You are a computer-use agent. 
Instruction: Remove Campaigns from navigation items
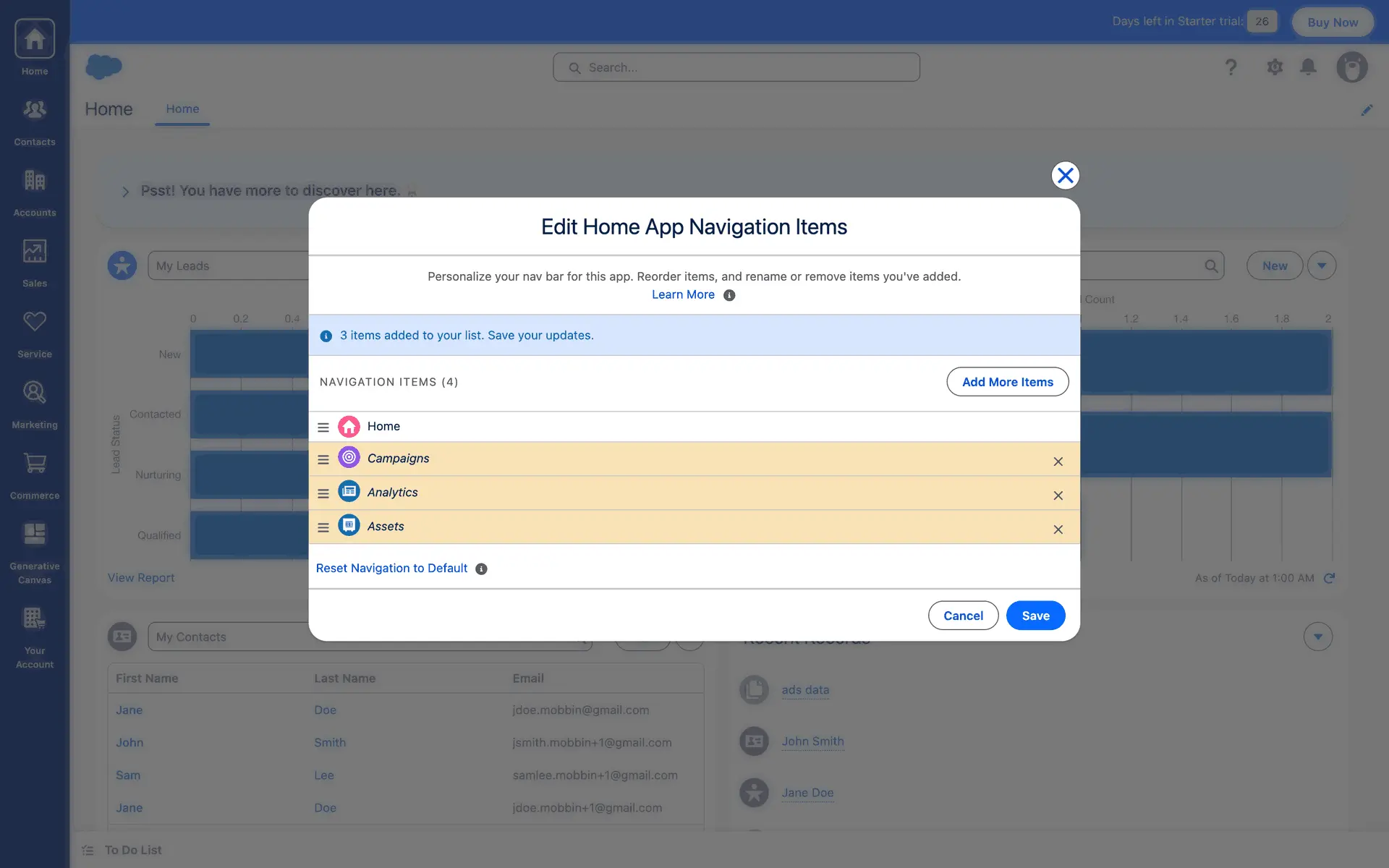[x=1058, y=461]
